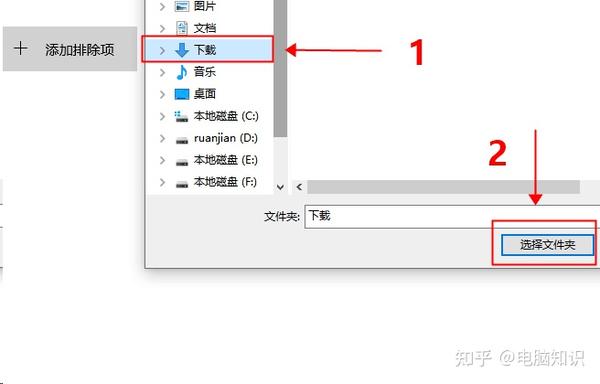Click the tree scrollbar down arrow
The image size is (600, 384).
pyautogui.click(x=280, y=187)
